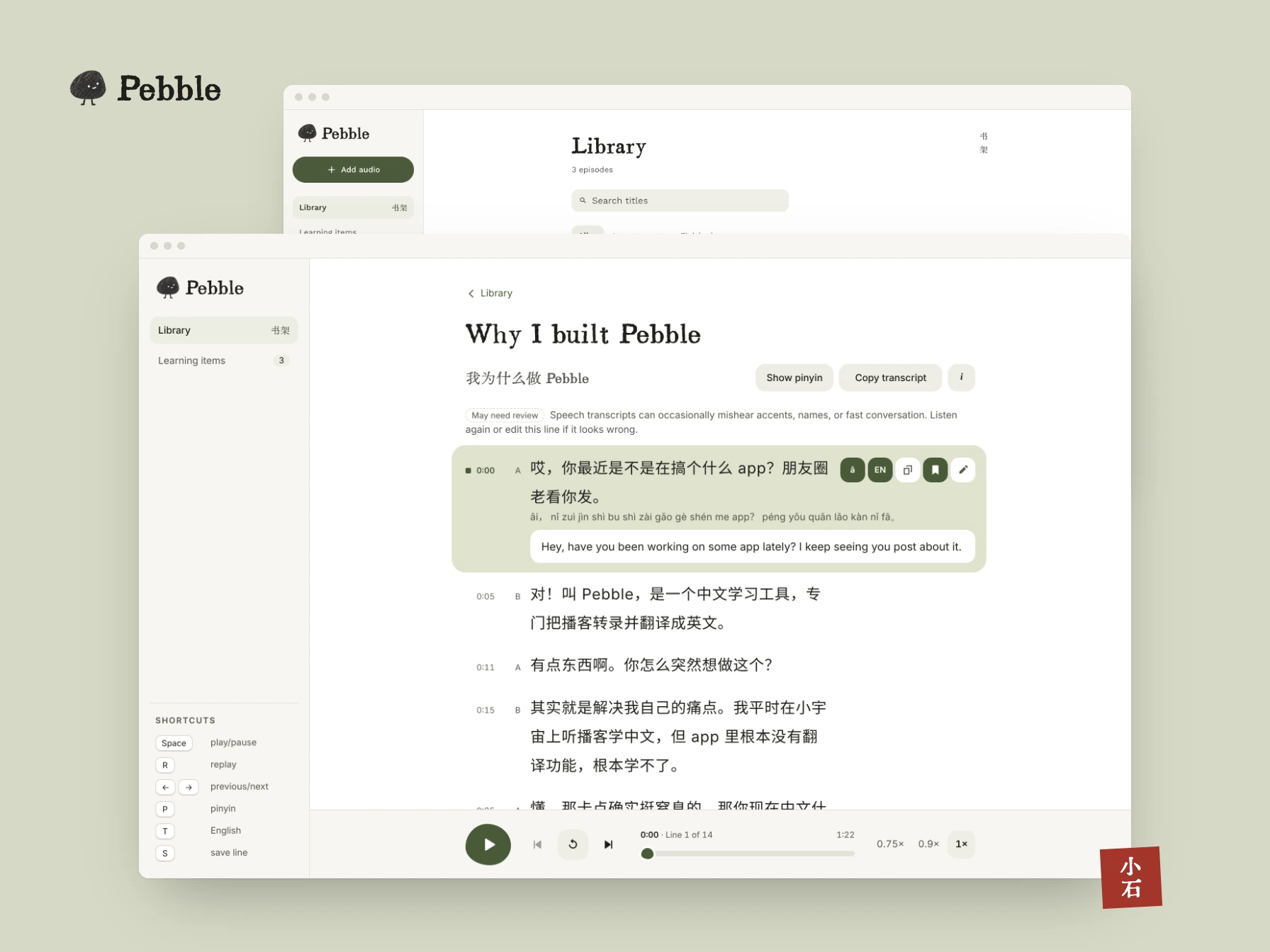Go back to Library via breadcrumb
This screenshot has height=952, width=1270.
point(490,293)
